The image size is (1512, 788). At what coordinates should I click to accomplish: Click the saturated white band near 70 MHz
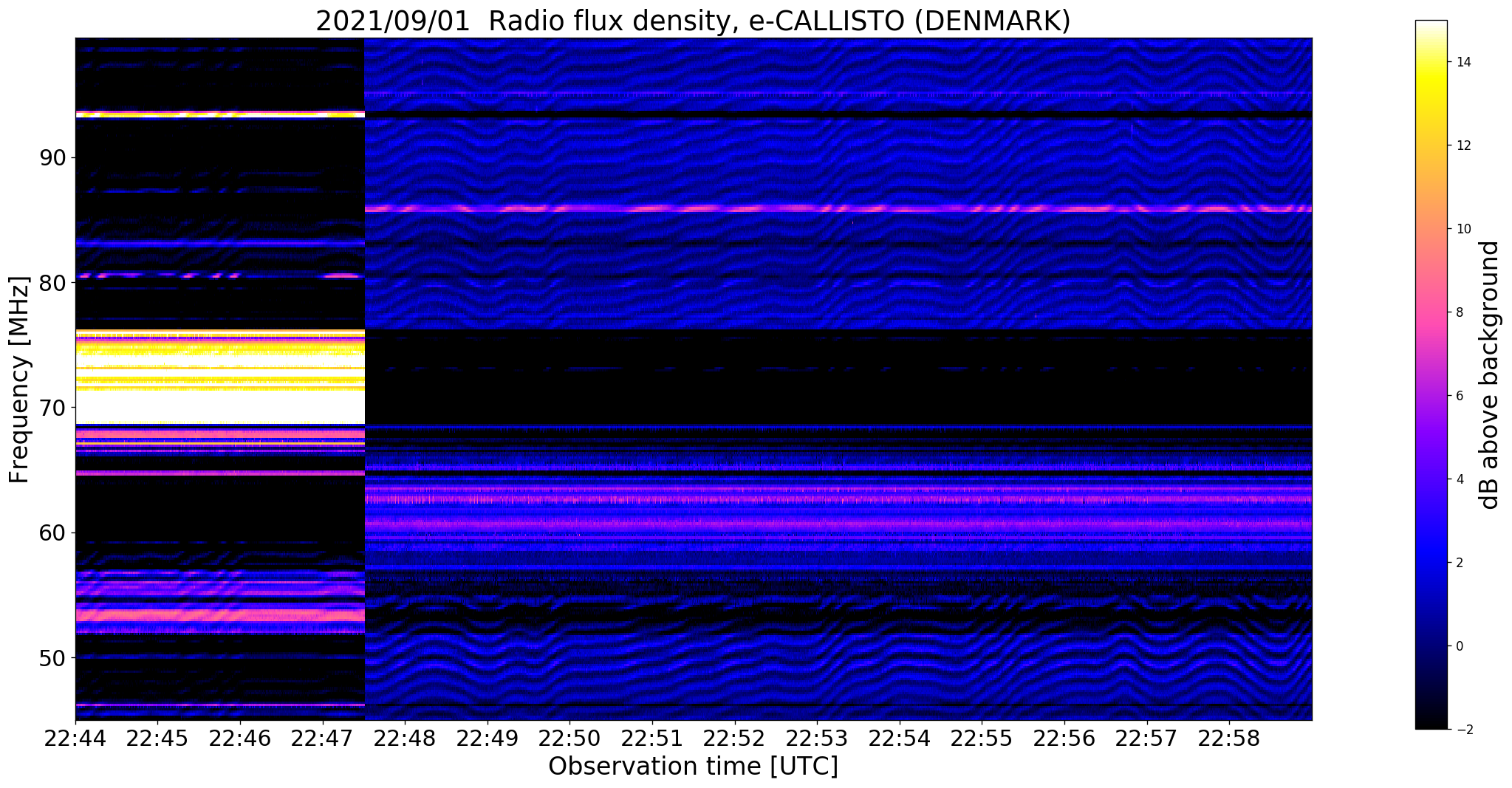(x=220, y=405)
